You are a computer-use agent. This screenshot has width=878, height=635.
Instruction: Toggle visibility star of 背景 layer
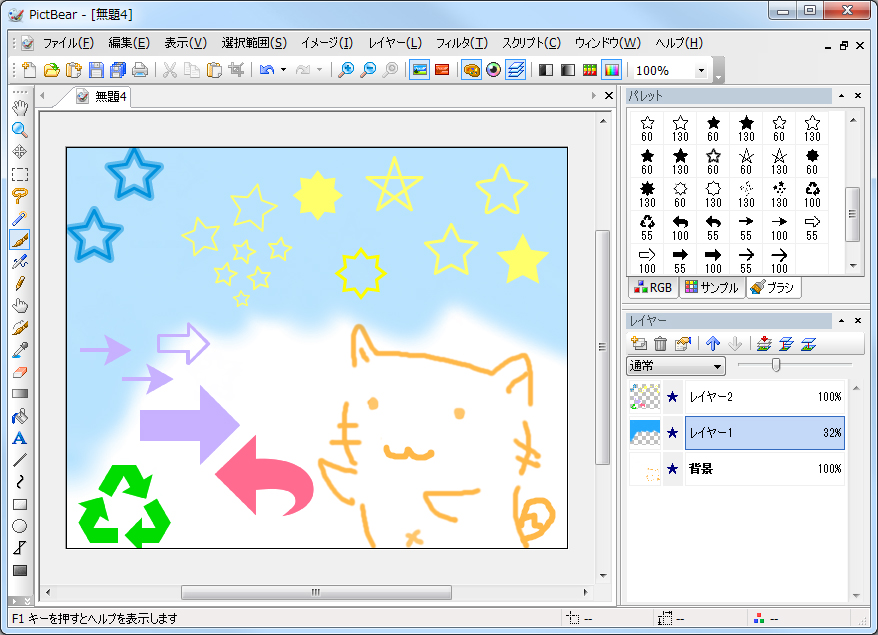(x=672, y=469)
